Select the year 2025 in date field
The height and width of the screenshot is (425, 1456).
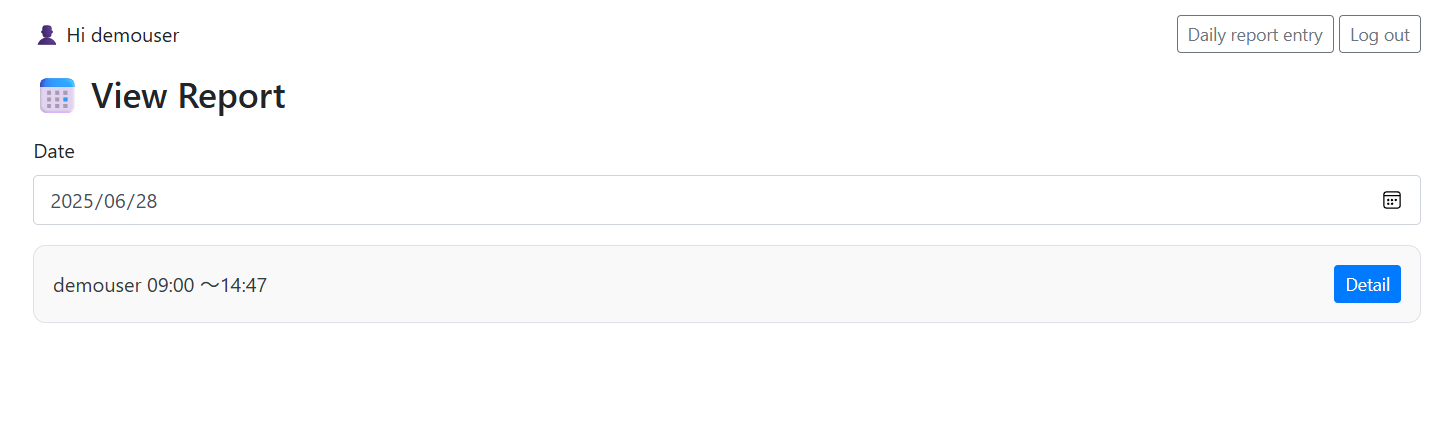pos(72,201)
